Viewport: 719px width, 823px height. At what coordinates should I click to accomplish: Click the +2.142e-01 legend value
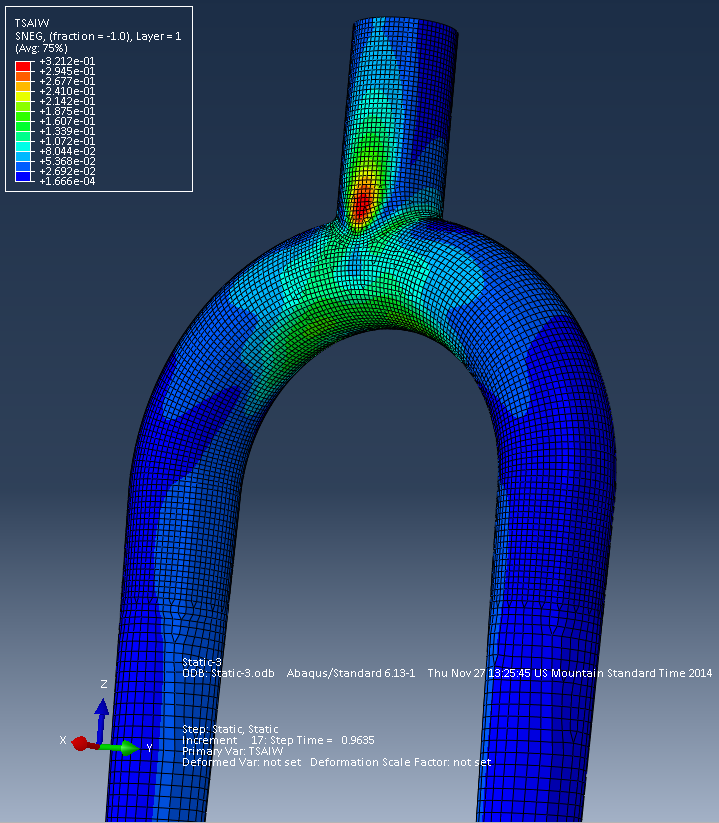67,101
